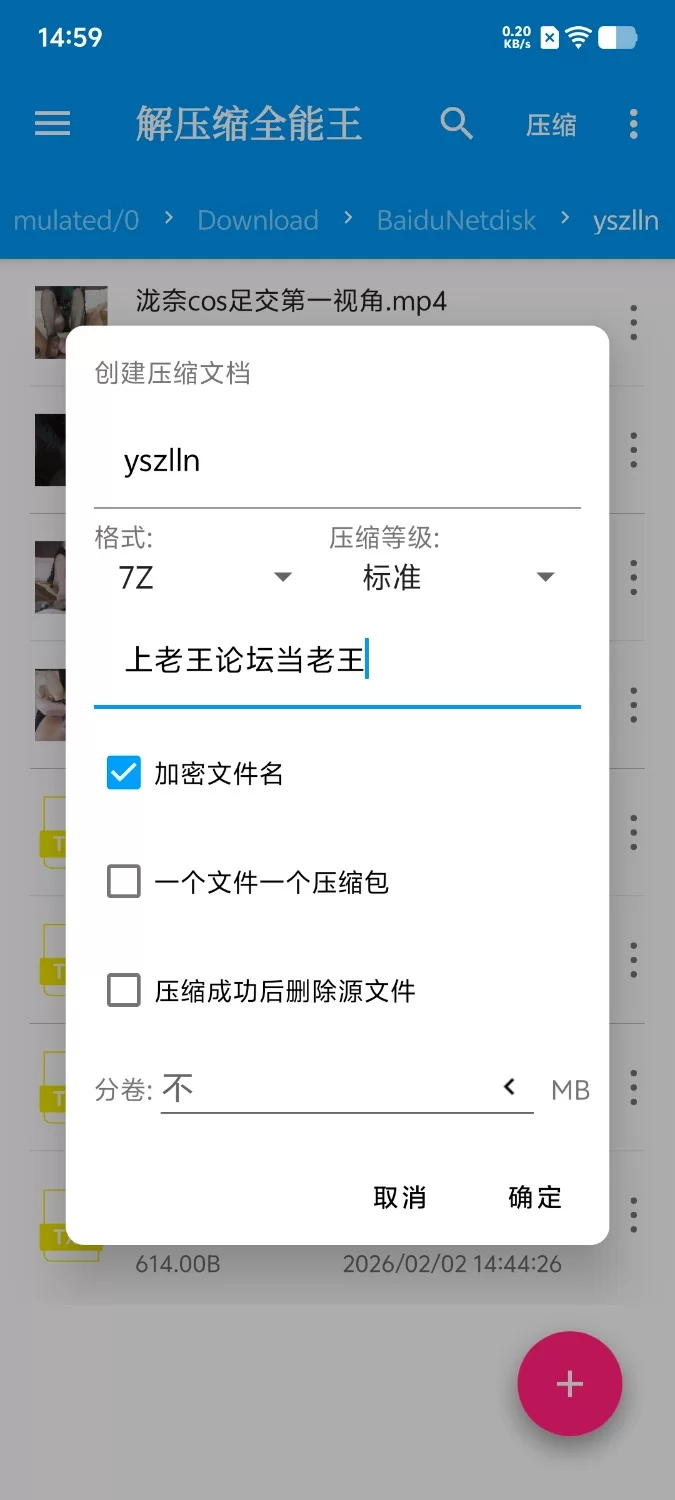The image size is (675, 1500).
Task: Focus the archive name field yszlln
Action: [x=337, y=462]
